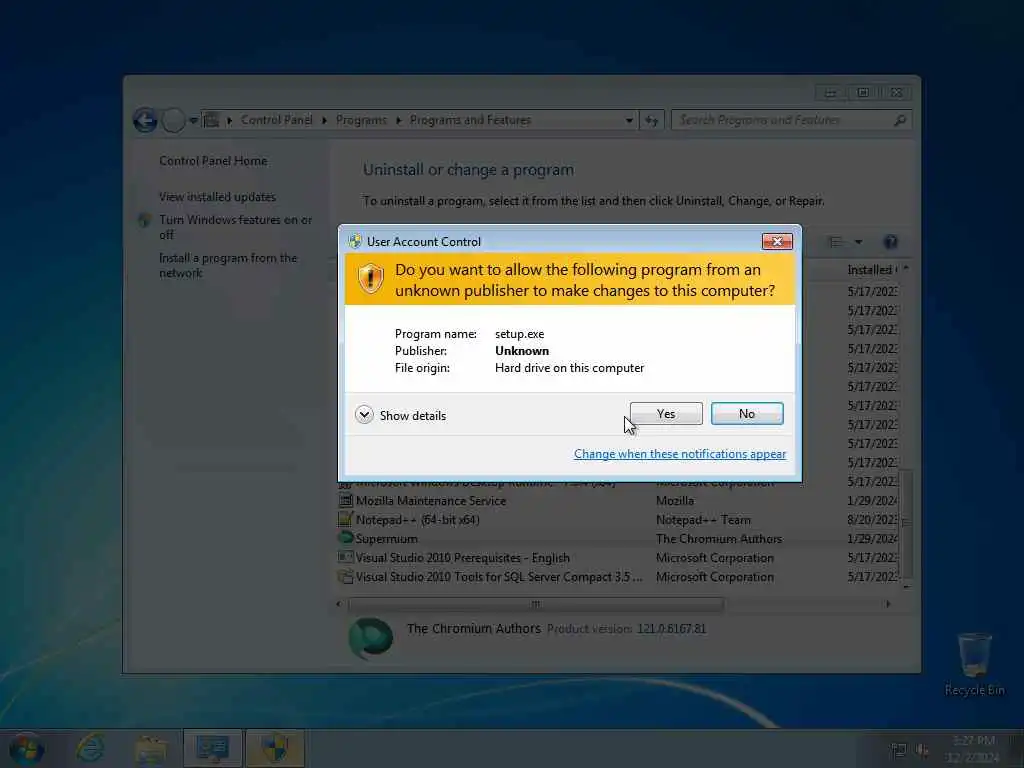1024x768 pixels.
Task: Click the Back arrow in Programs and Features window
Action: click(145, 120)
